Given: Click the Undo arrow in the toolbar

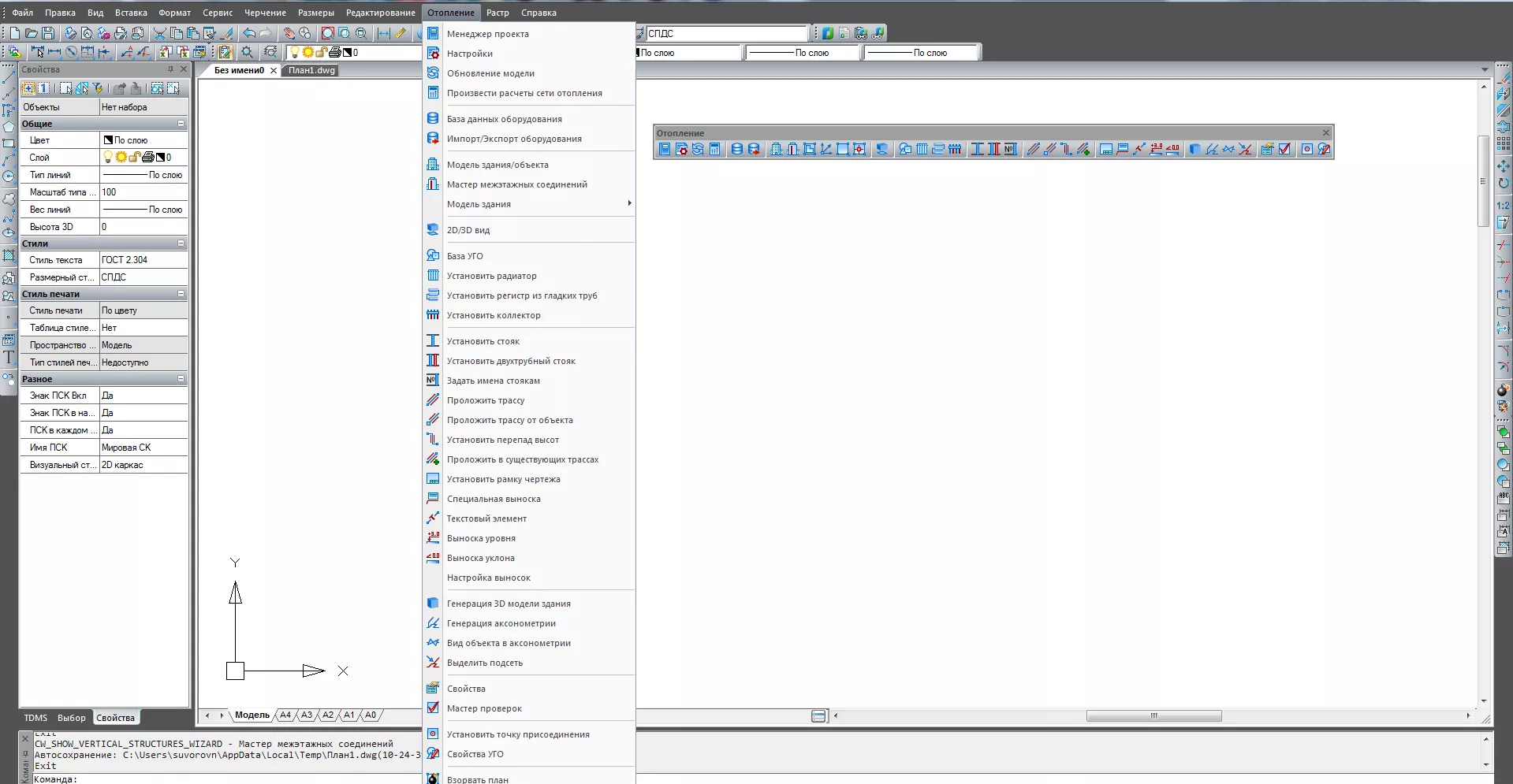Looking at the screenshot, I should coord(249,33).
